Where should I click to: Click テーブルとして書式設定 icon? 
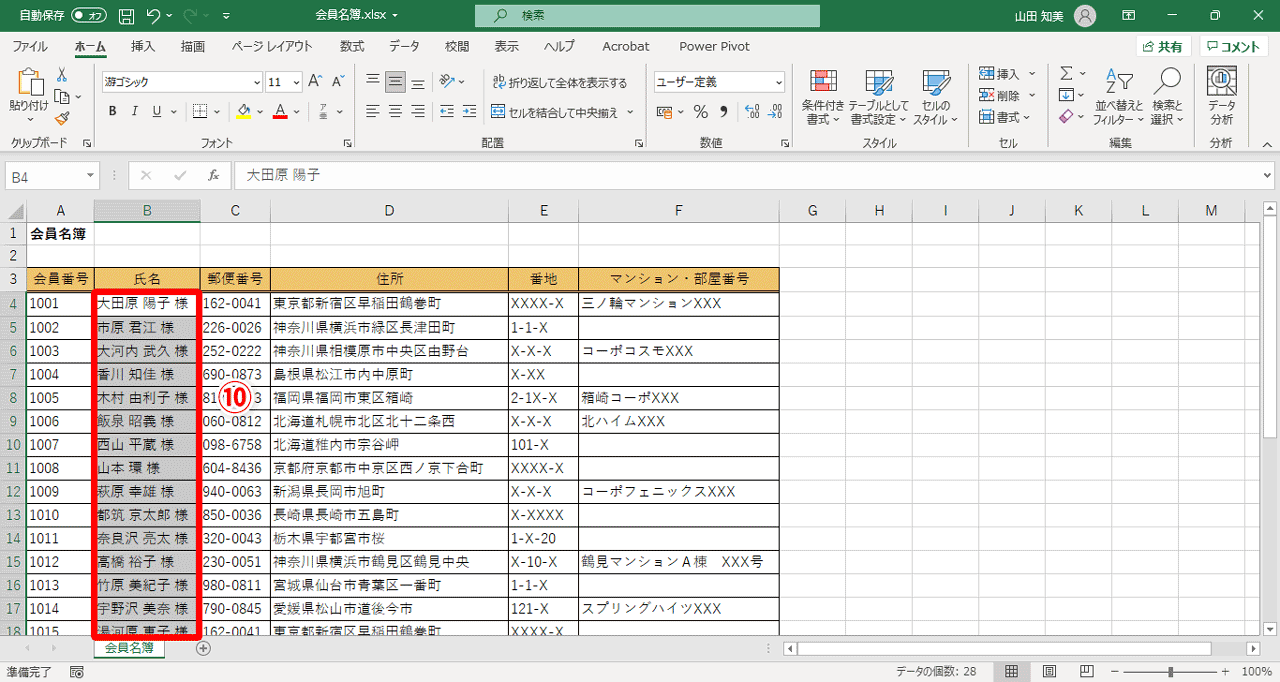tap(878, 97)
